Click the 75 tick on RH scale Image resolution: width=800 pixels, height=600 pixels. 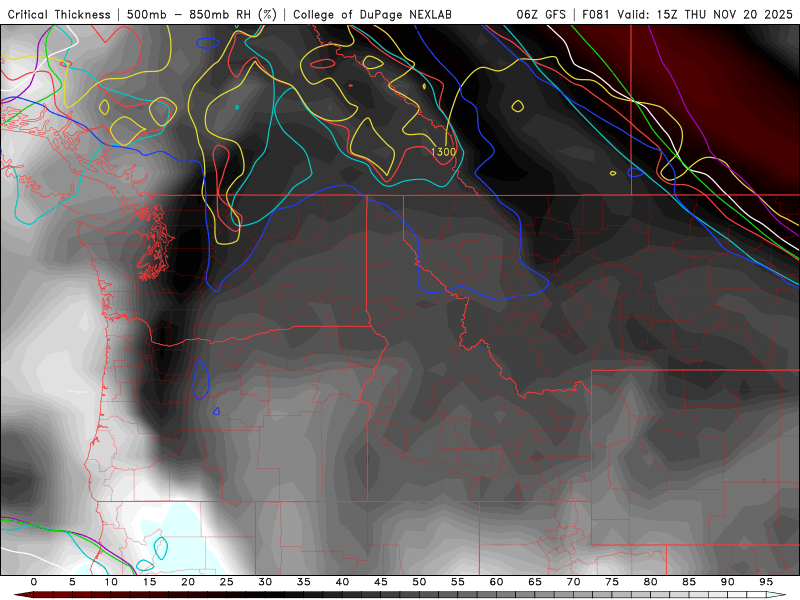click(612, 582)
